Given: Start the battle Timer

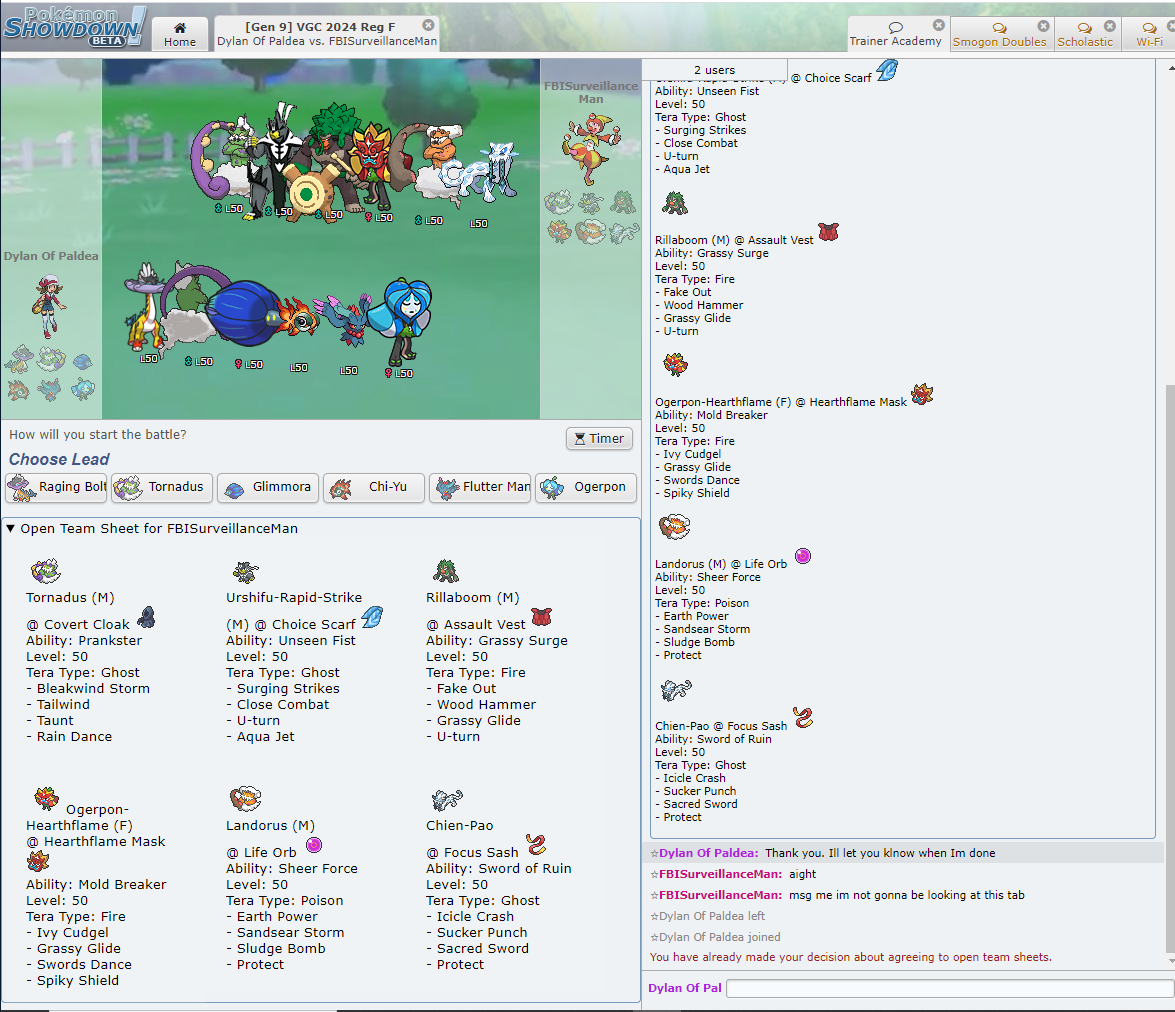Looking at the screenshot, I should click(599, 439).
